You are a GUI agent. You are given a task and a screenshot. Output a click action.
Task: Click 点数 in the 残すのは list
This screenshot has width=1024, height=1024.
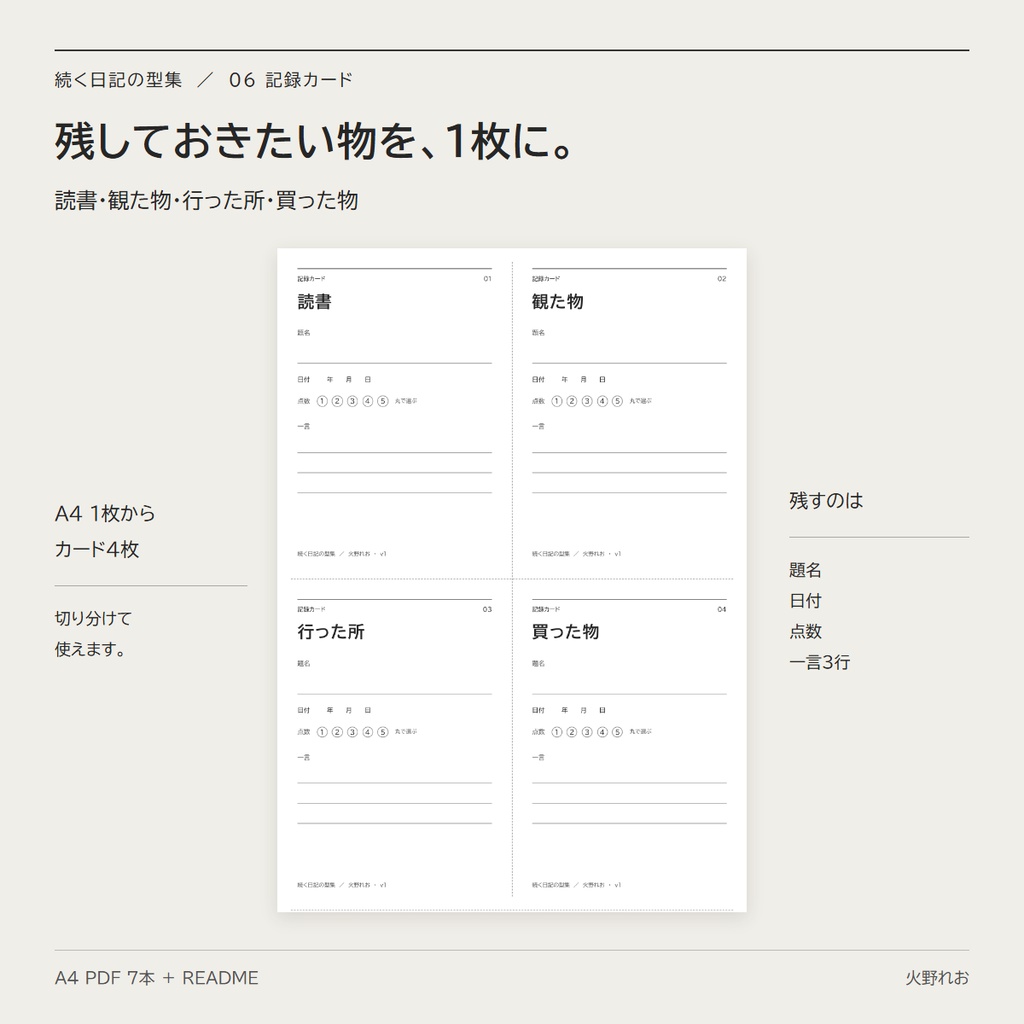(805, 632)
